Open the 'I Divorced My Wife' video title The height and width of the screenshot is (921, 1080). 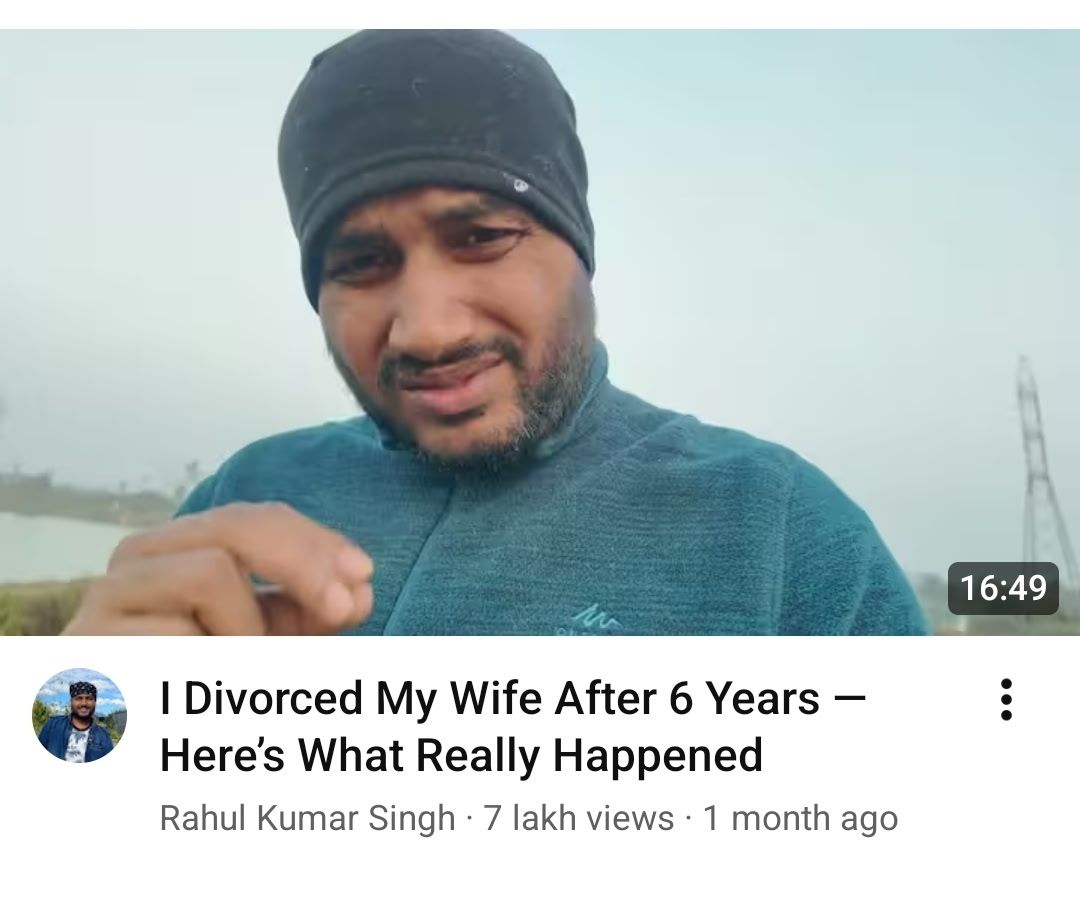[512, 726]
